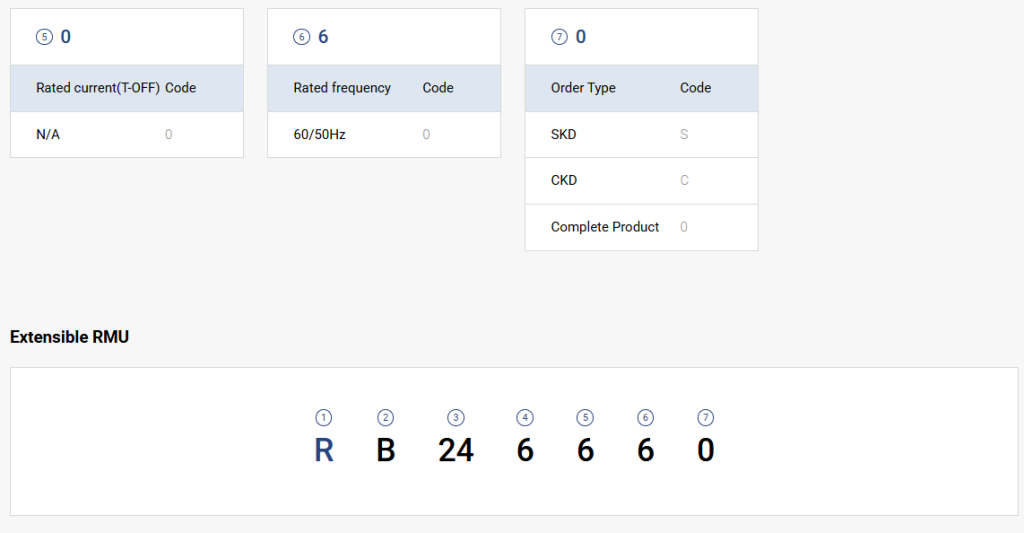This screenshot has width=1024, height=533.
Task: Select the 24 code segment
Action: pos(456,451)
